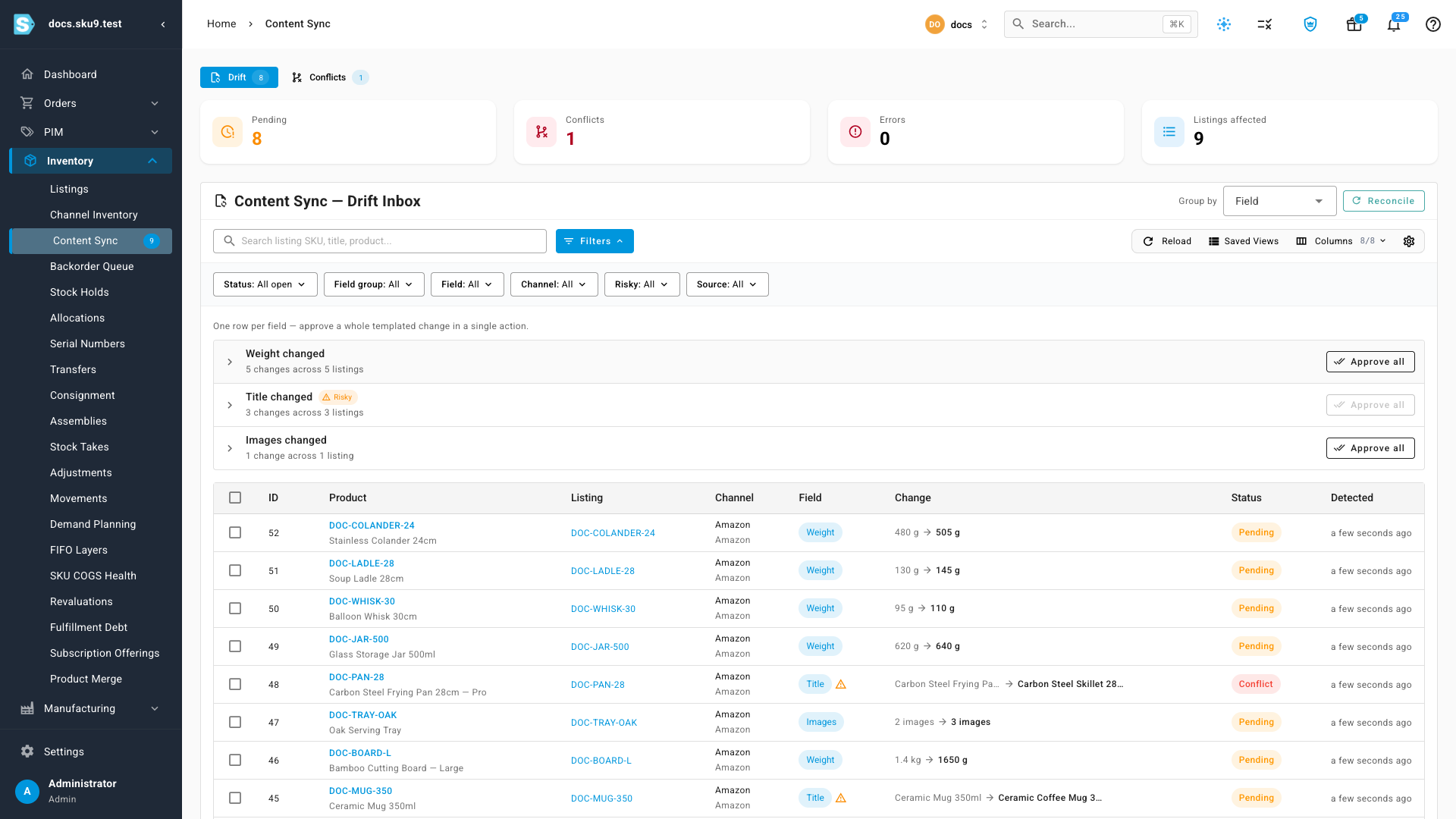Click the Conflicts card merge icon
Image resolution: width=1456 pixels, height=819 pixels.
coord(541,132)
